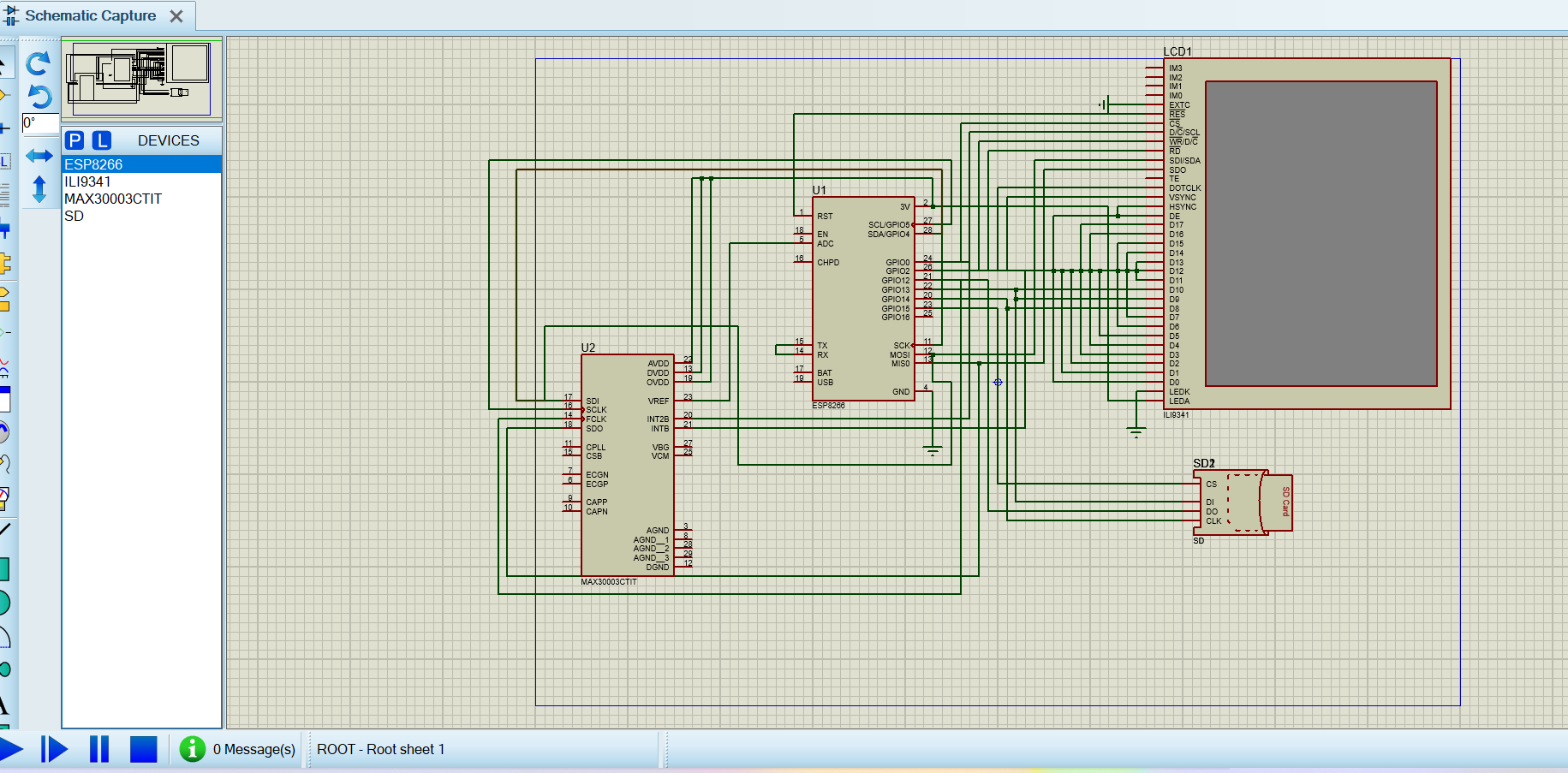
Task: Select the 2D arc graphics tool
Action: 4,637
